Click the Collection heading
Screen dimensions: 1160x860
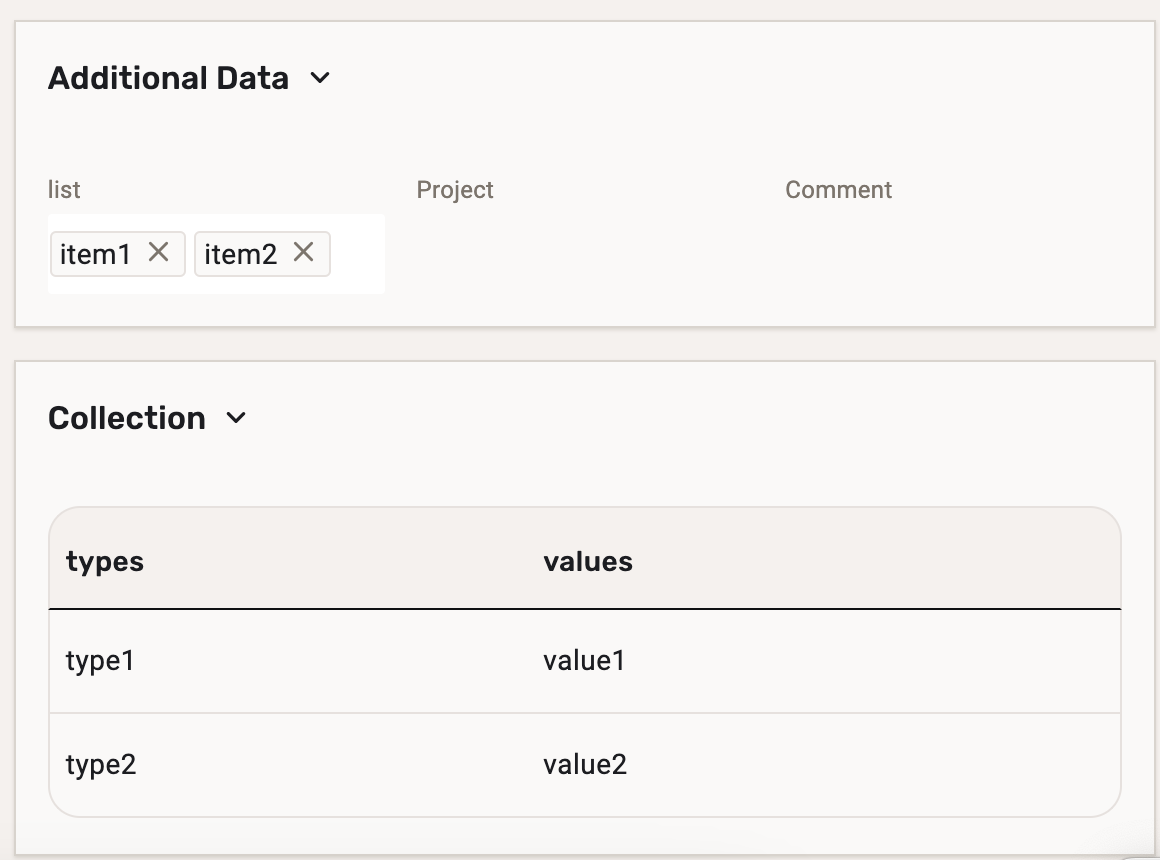(127, 418)
